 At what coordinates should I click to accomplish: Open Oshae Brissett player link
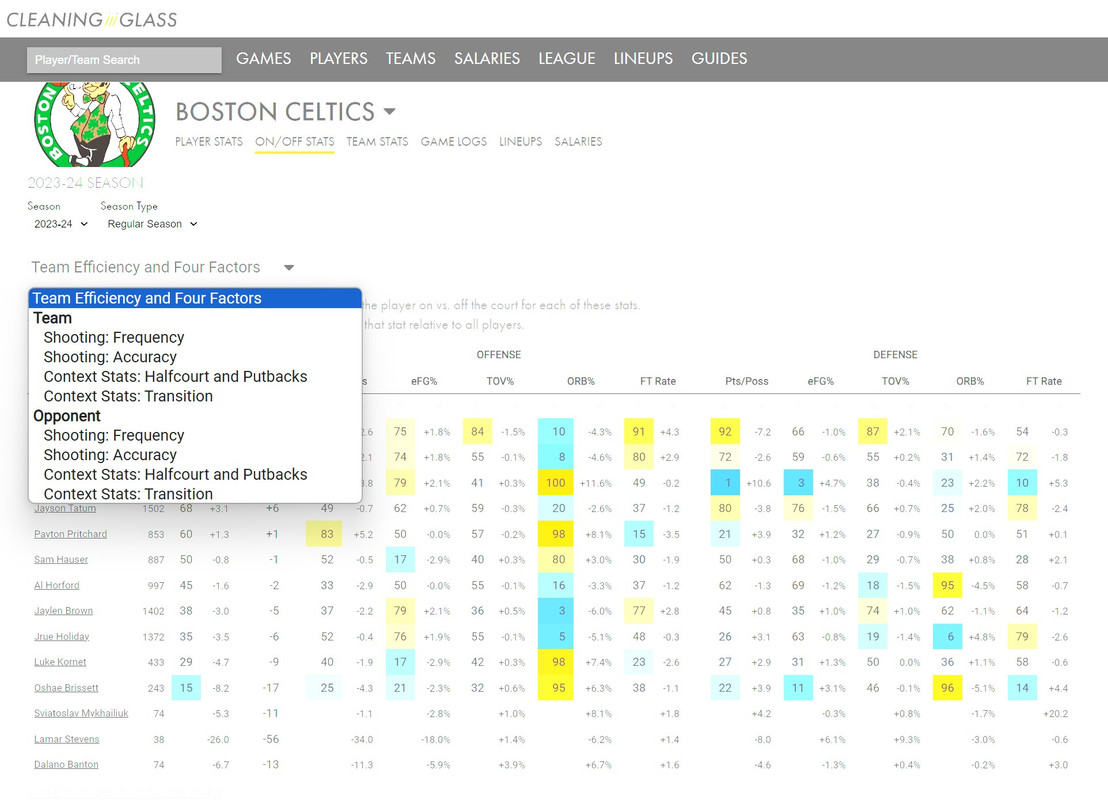pos(66,688)
